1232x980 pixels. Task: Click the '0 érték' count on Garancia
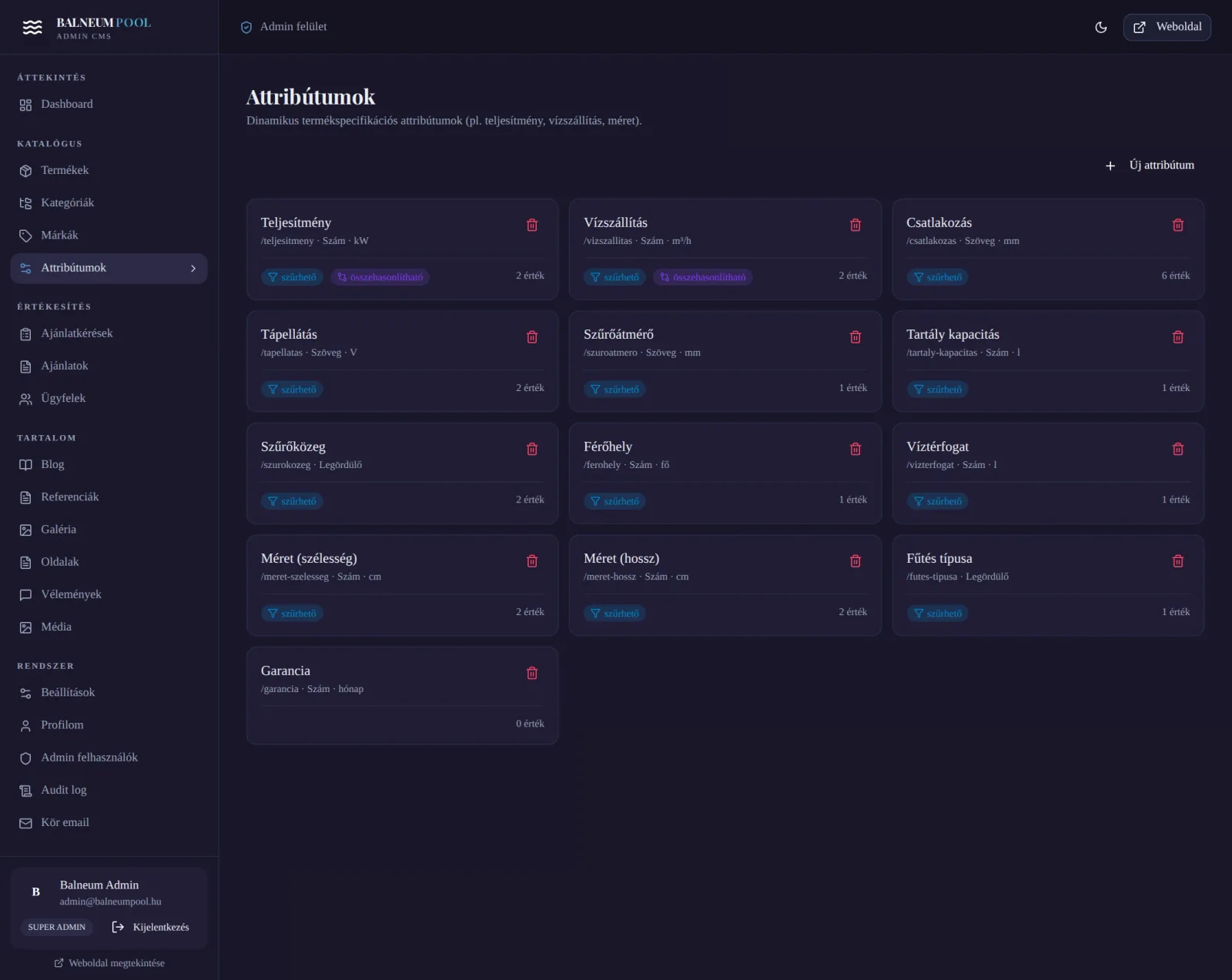click(530, 724)
